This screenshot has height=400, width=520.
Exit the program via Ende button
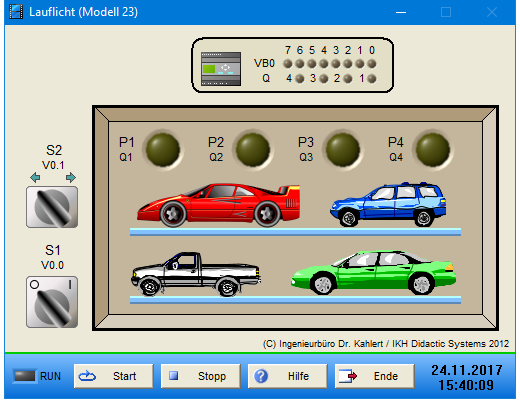click(x=375, y=376)
